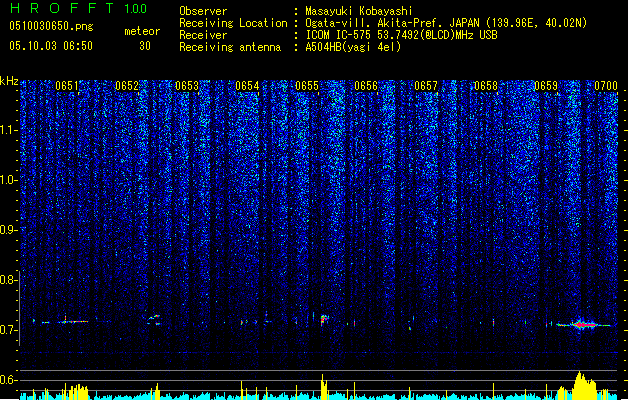Click the 0657 time marker
629x400 pixels.
coord(426,86)
